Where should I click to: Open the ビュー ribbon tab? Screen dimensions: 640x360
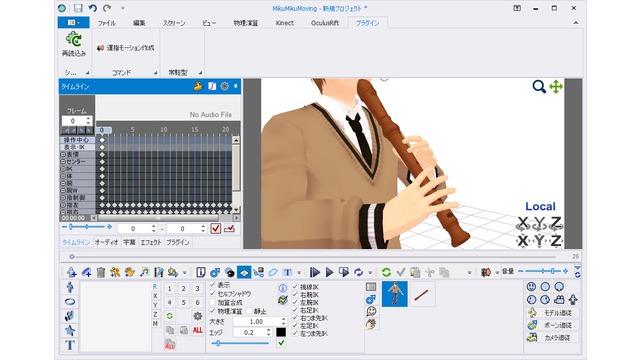(x=209, y=23)
